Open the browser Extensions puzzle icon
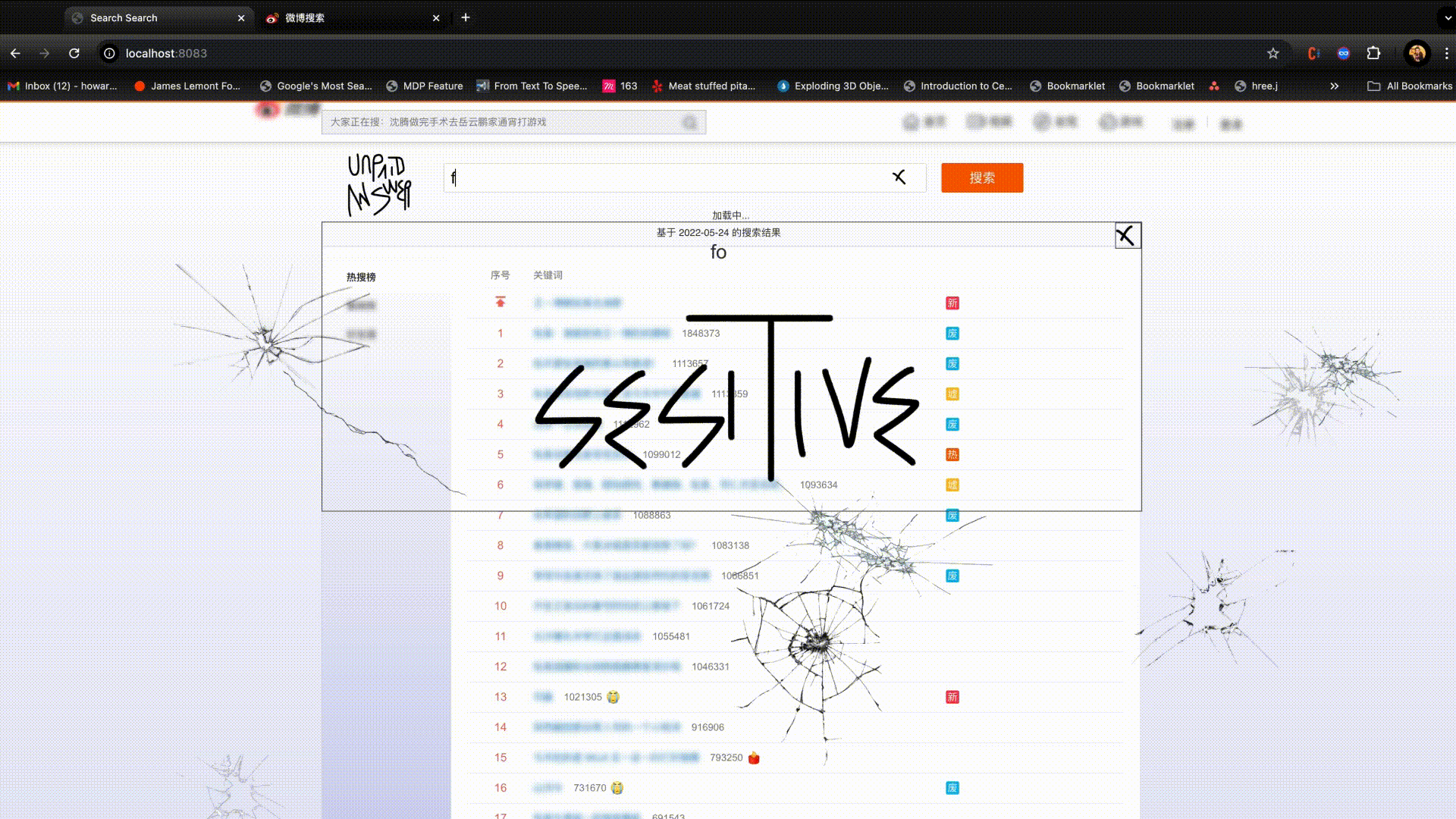Image resolution: width=1456 pixels, height=819 pixels. pyautogui.click(x=1373, y=53)
